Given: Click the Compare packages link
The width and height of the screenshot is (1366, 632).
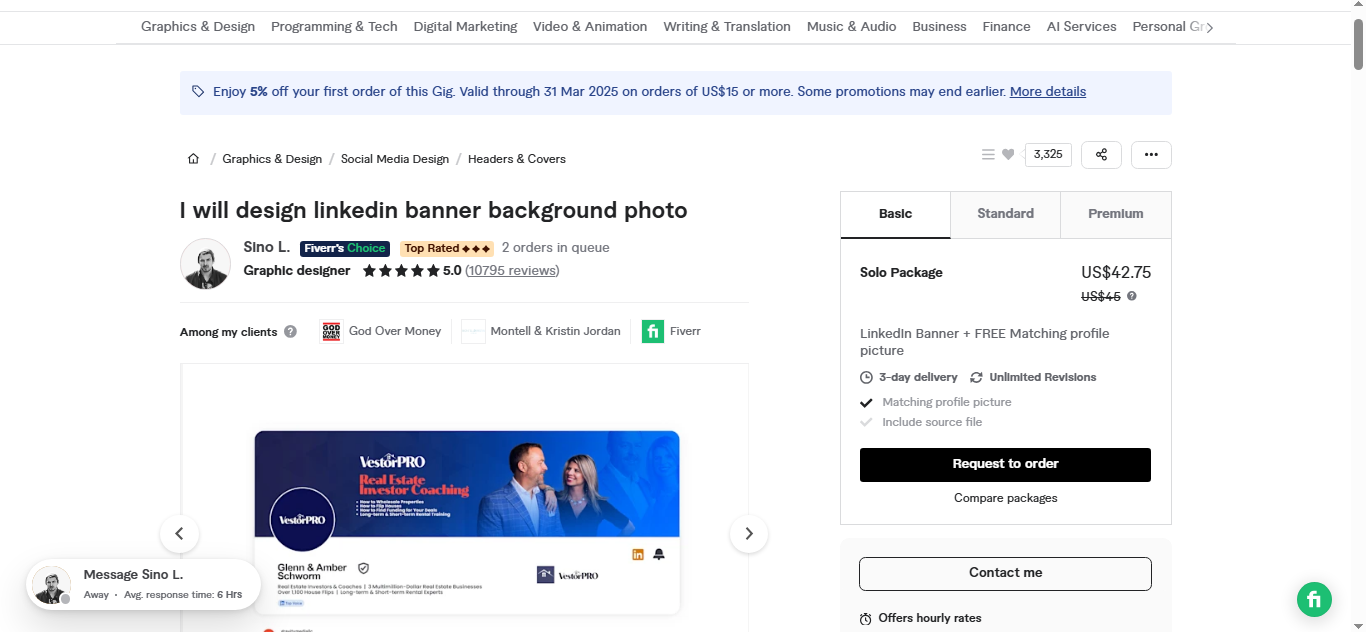Looking at the screenshot, I should point(1005,497).
